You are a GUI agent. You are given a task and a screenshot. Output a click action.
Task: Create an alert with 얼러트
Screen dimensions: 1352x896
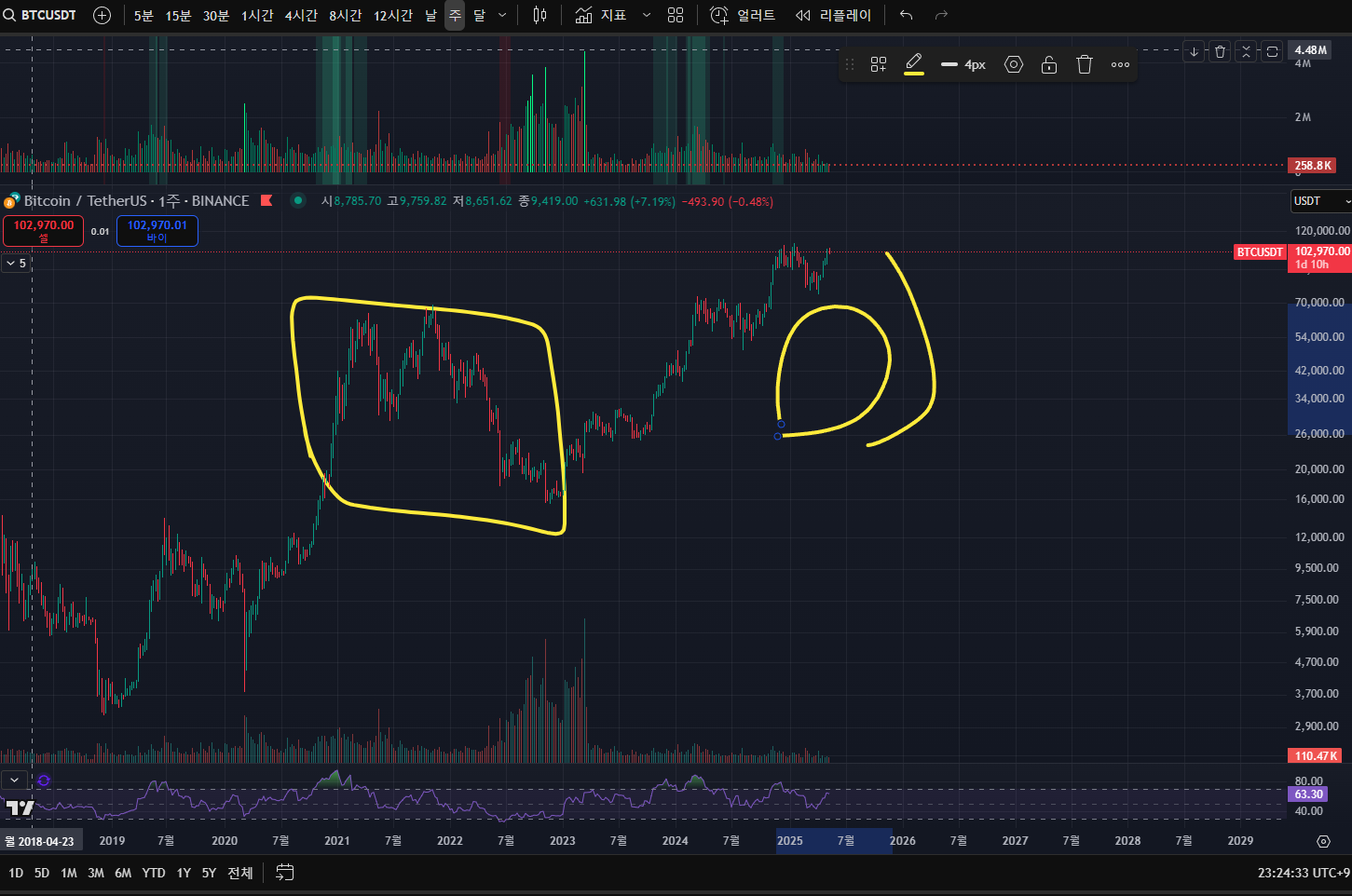743,15
